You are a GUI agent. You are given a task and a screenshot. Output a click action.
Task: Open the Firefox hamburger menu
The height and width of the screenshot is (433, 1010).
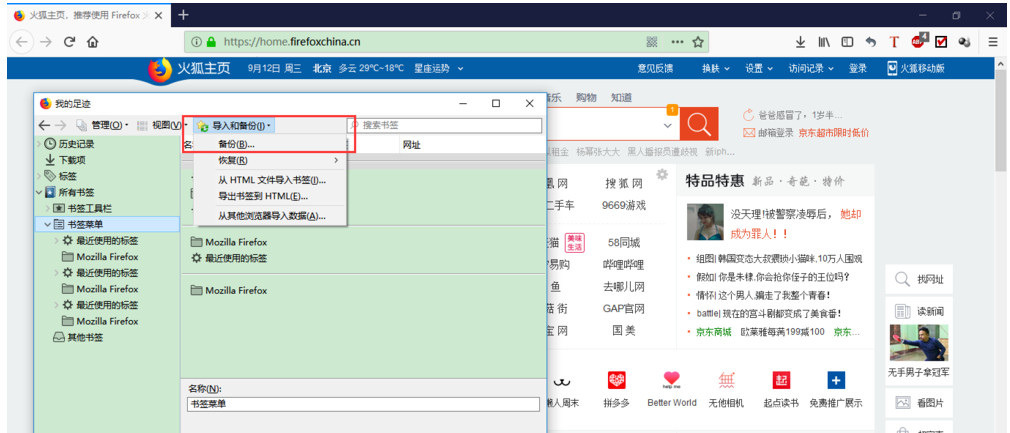point(993,42)
